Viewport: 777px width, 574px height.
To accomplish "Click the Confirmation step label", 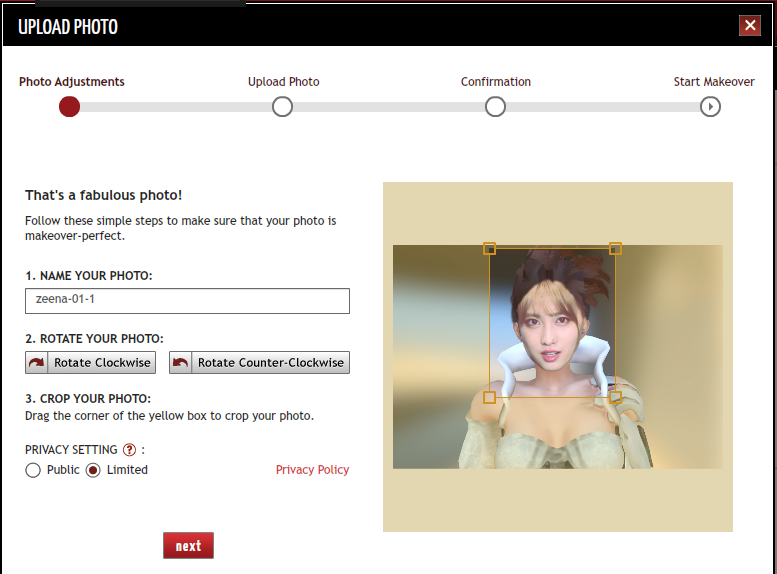I will pyautogui.click(x=496, y=82).
